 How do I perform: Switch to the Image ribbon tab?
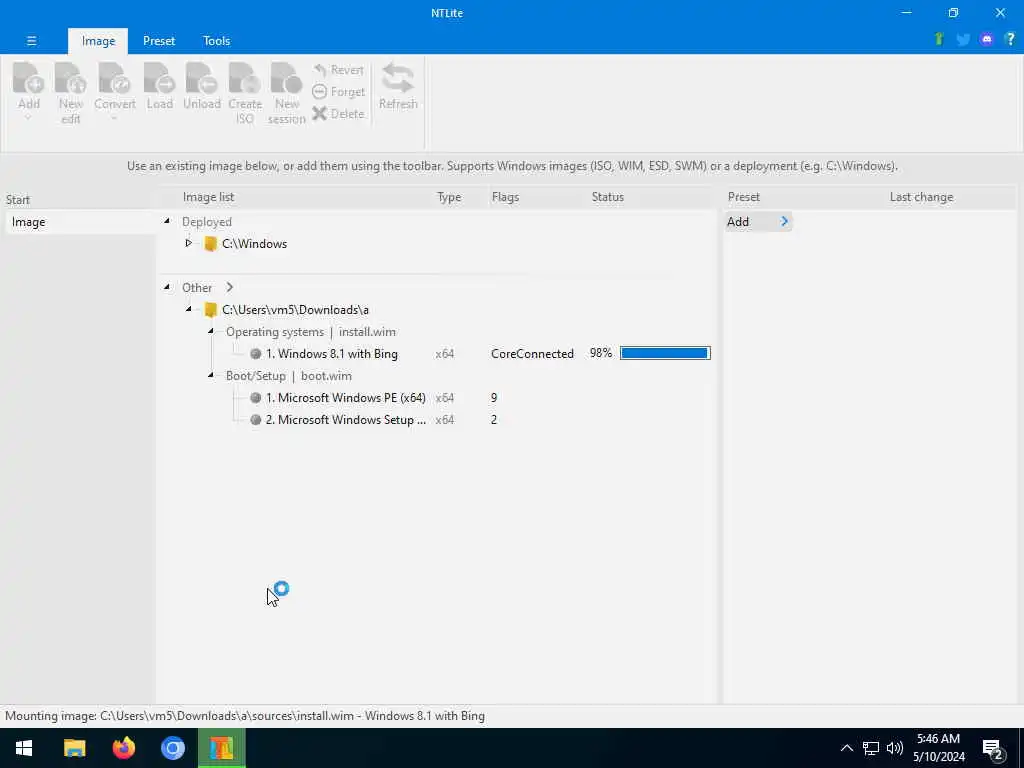tap(98, 40)
